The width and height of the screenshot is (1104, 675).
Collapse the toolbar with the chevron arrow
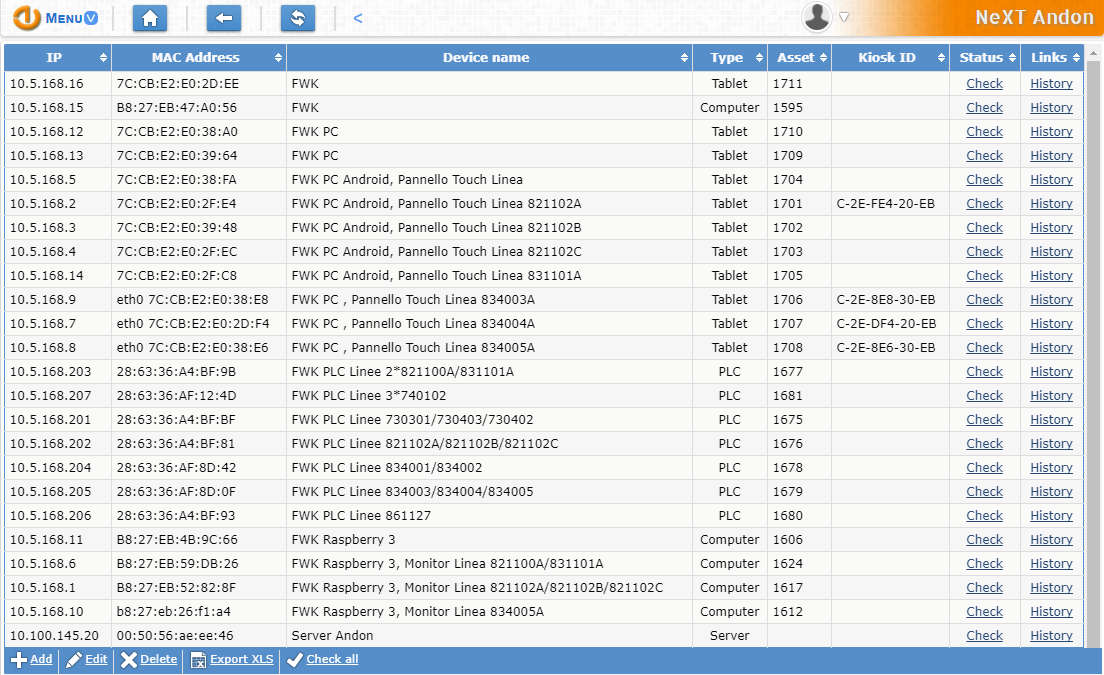pos(357,17)
